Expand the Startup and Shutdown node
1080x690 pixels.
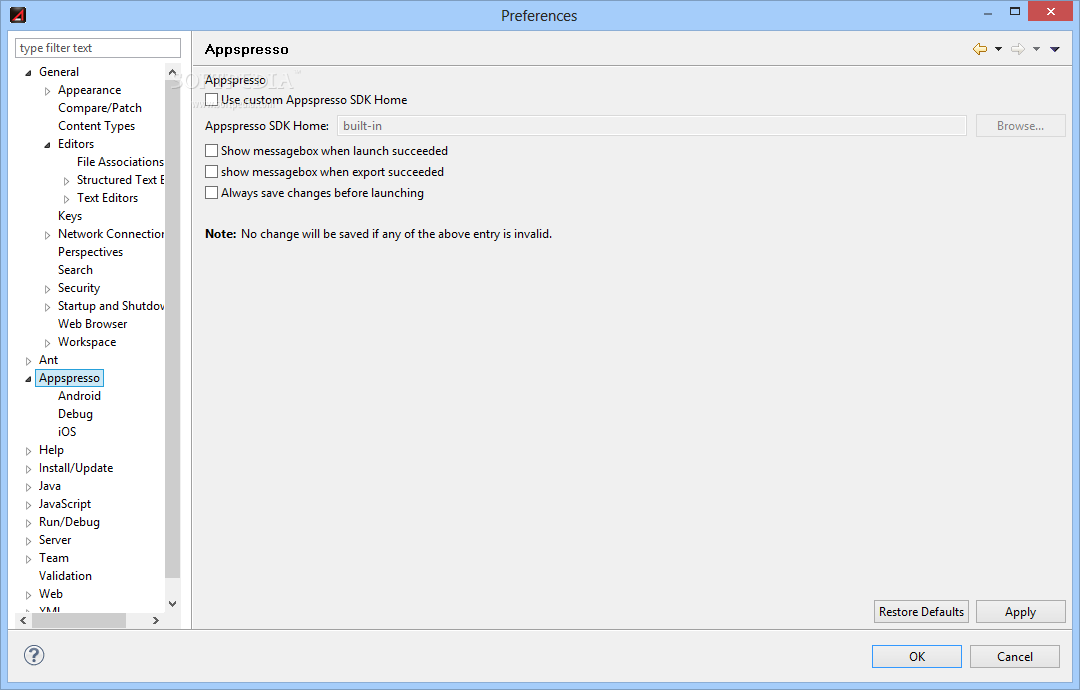(48, 307)
